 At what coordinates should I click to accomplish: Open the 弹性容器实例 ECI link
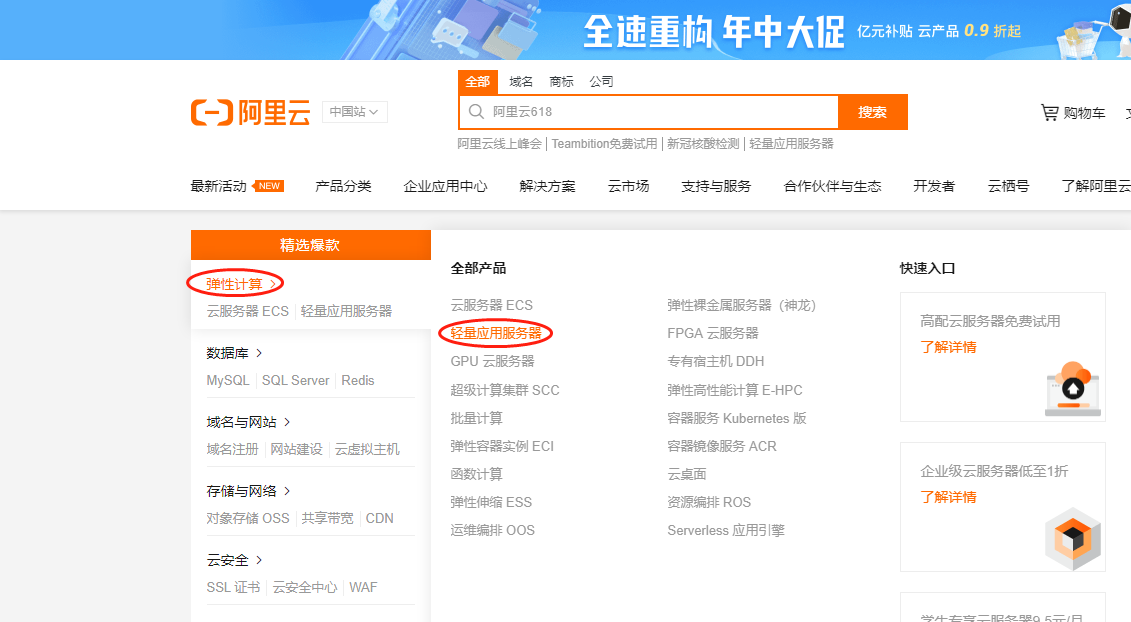coord(502,447)
